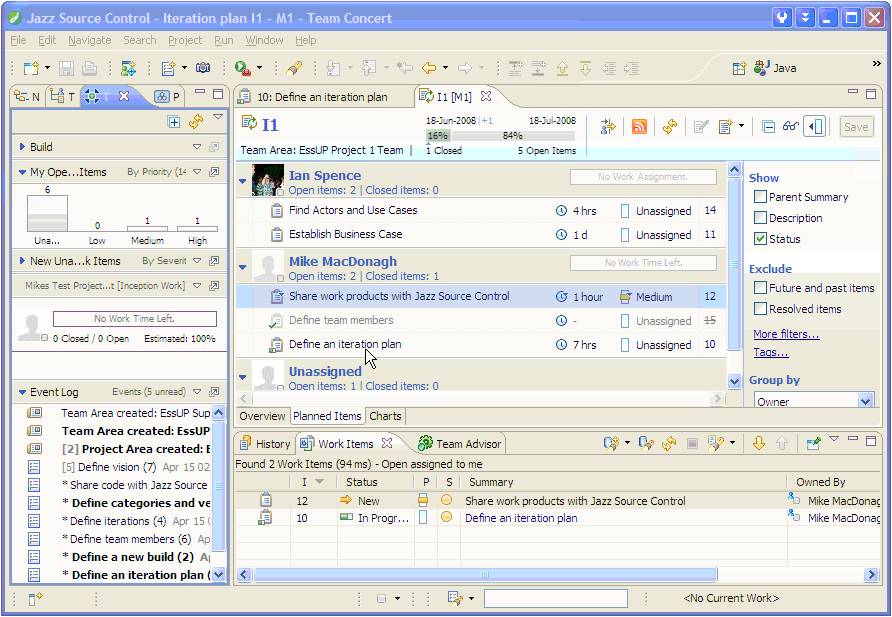The height and width of the screenshot is (617, 892).
Task: Click the Team Advisor tab icon
Action: tap(425, 443)
